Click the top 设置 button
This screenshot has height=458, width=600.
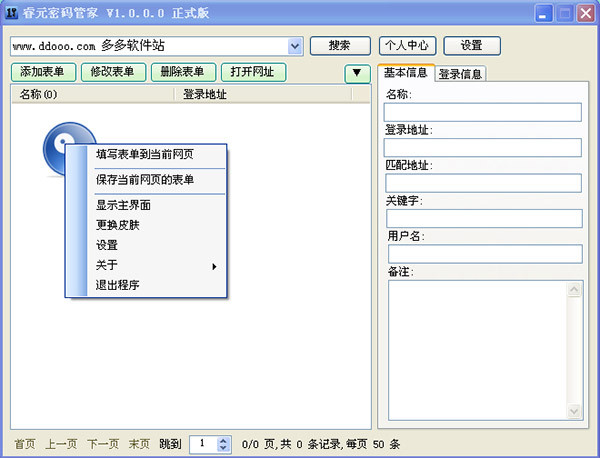click(x=471, y=46)
